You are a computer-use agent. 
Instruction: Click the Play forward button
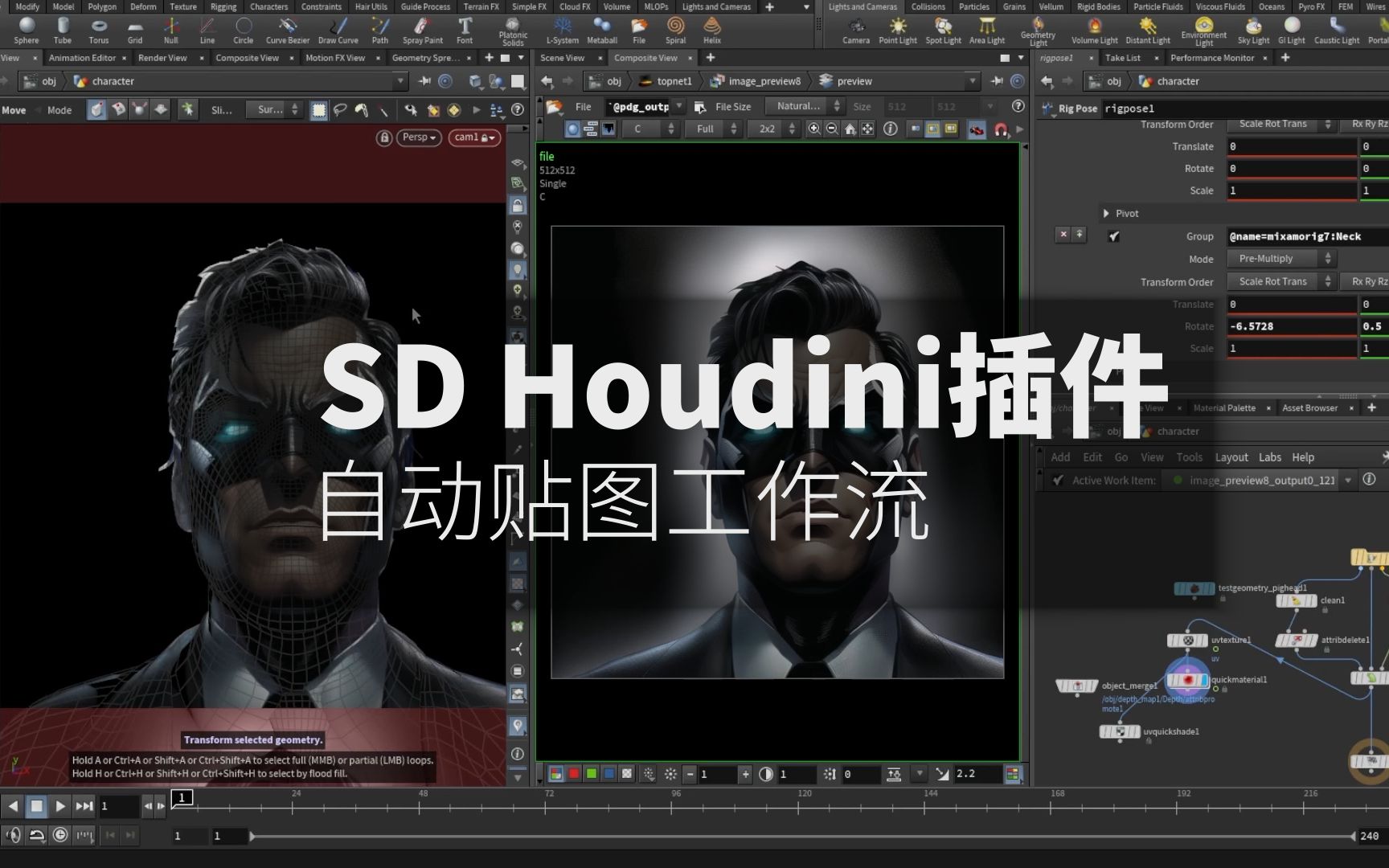point(60,805)
